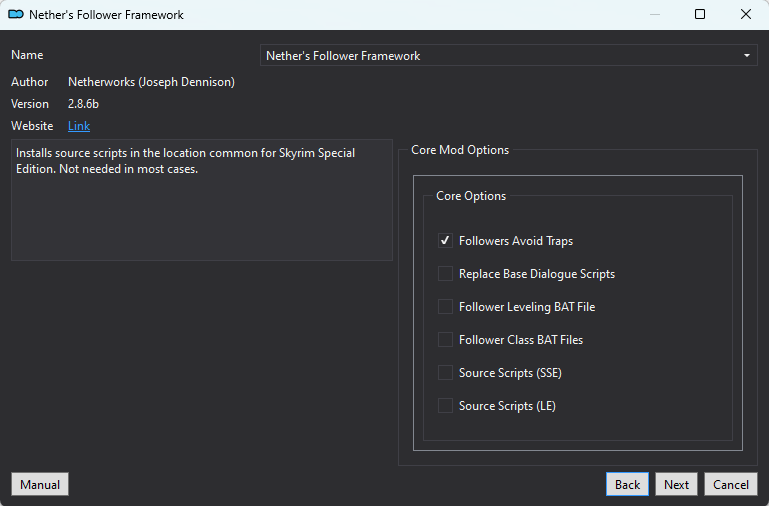Tick Follower Leveling BAT File checkbox

point(445,306)
